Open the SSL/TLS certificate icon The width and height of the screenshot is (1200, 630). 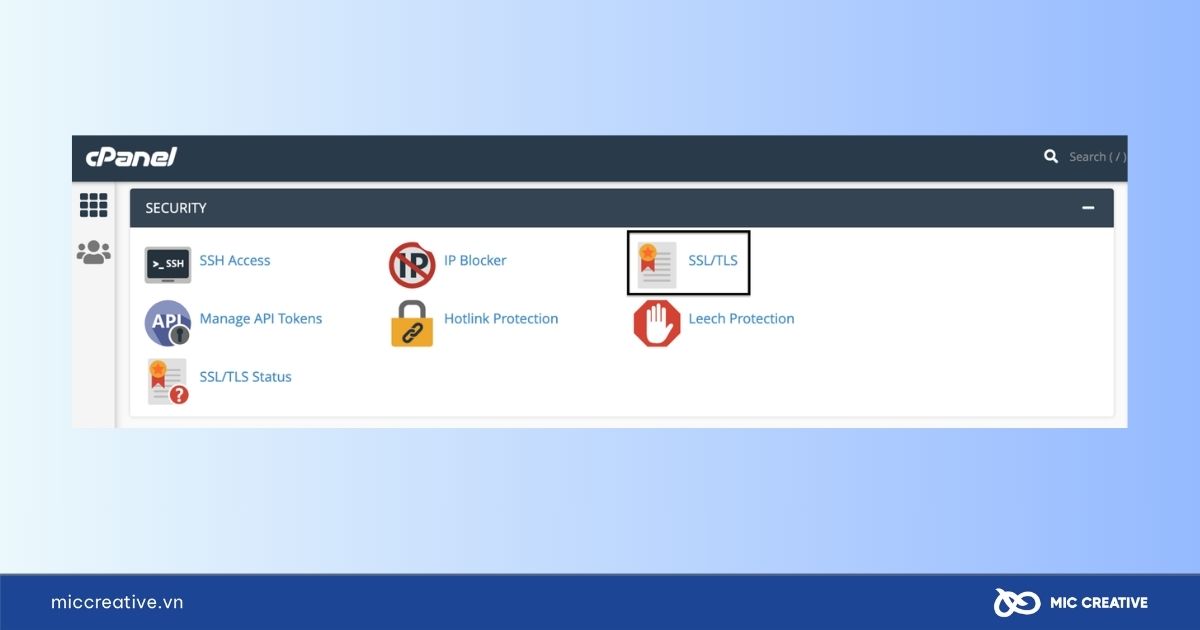pyautogui.click(x=657, y=265)
